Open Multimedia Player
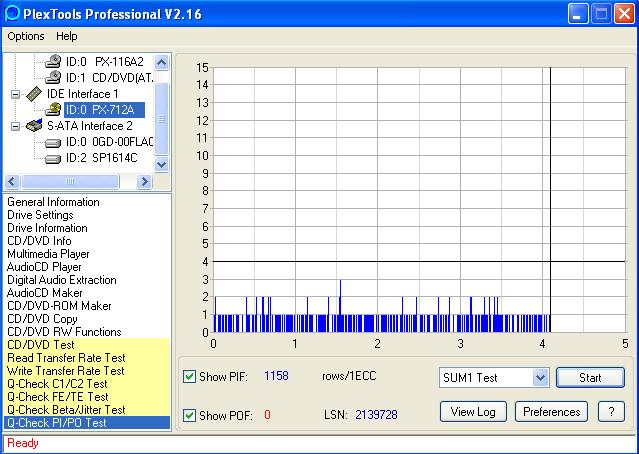 [48, 254]
